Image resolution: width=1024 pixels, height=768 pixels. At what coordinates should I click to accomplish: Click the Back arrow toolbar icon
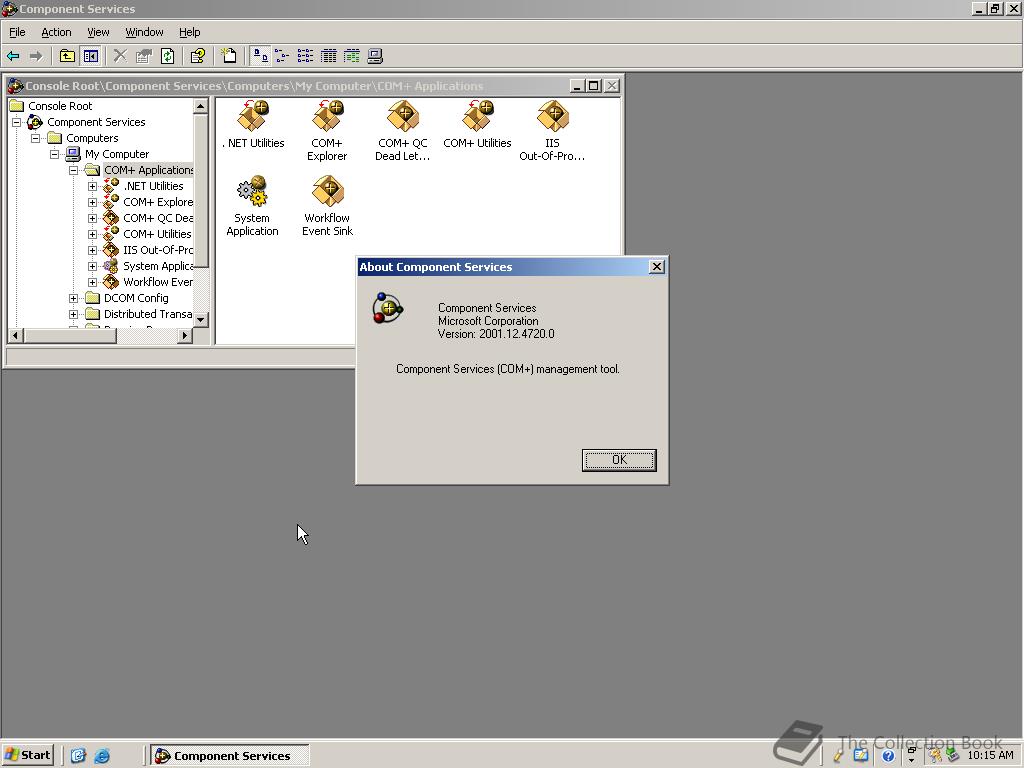click(13, 56)
